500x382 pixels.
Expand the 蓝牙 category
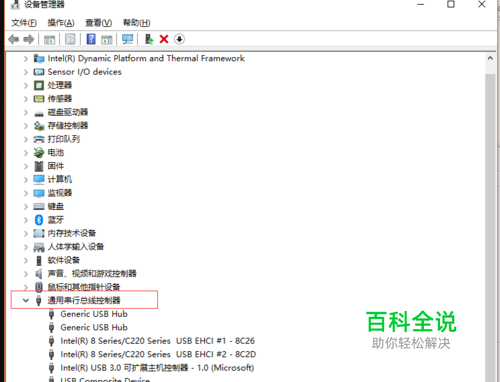(26, 220)
